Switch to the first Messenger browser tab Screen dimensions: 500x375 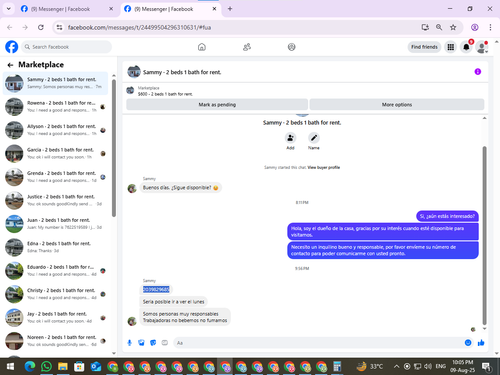coord(67,9)
